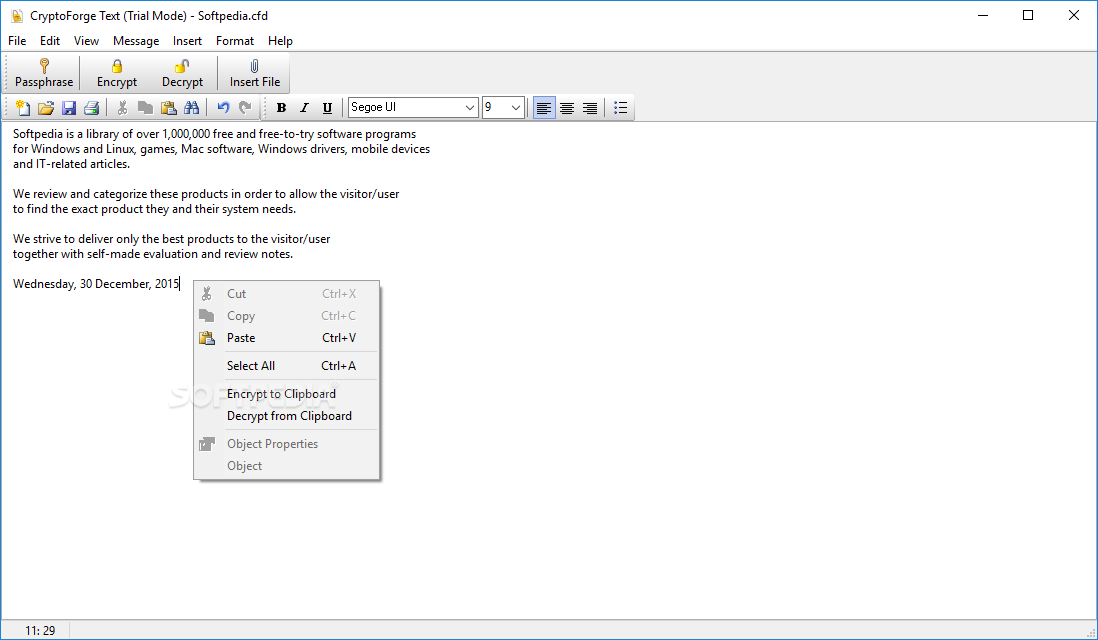Click the line 'together with self-made evaluation and review notes.'
1098x640 pixels.
[x=153, y=254]
